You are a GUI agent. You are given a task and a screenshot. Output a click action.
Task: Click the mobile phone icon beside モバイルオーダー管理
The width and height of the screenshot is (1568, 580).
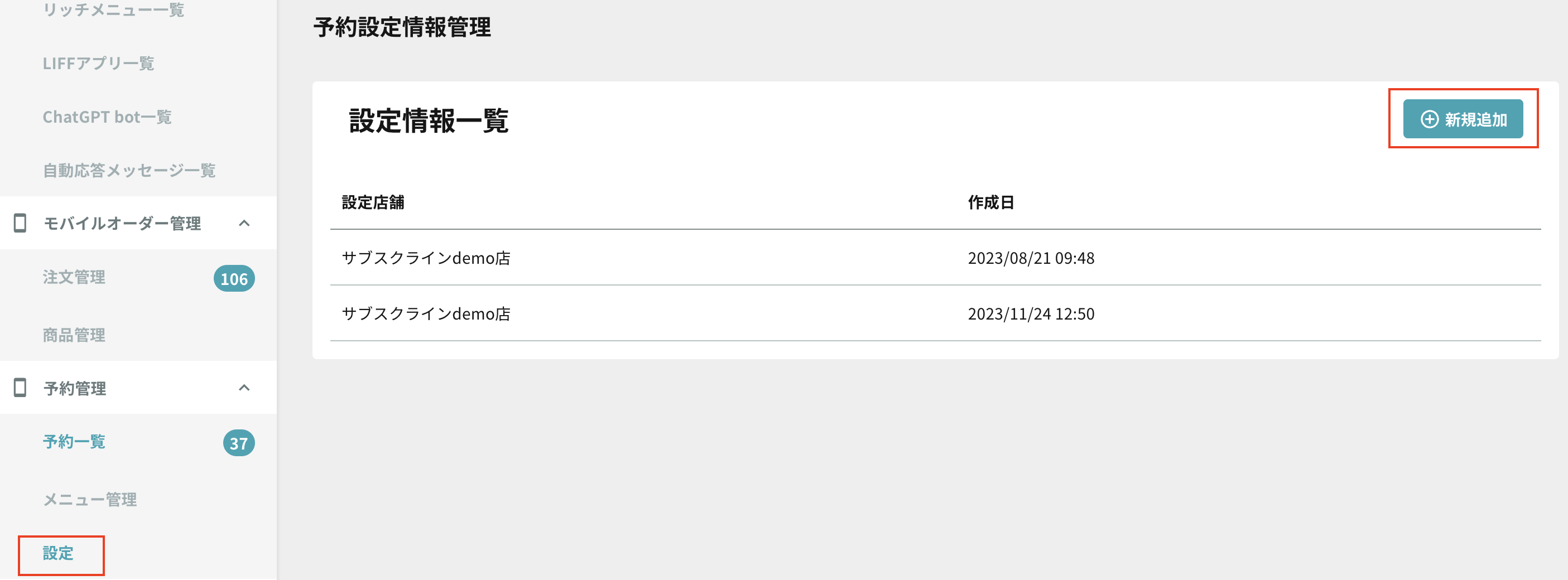point(20,224)
